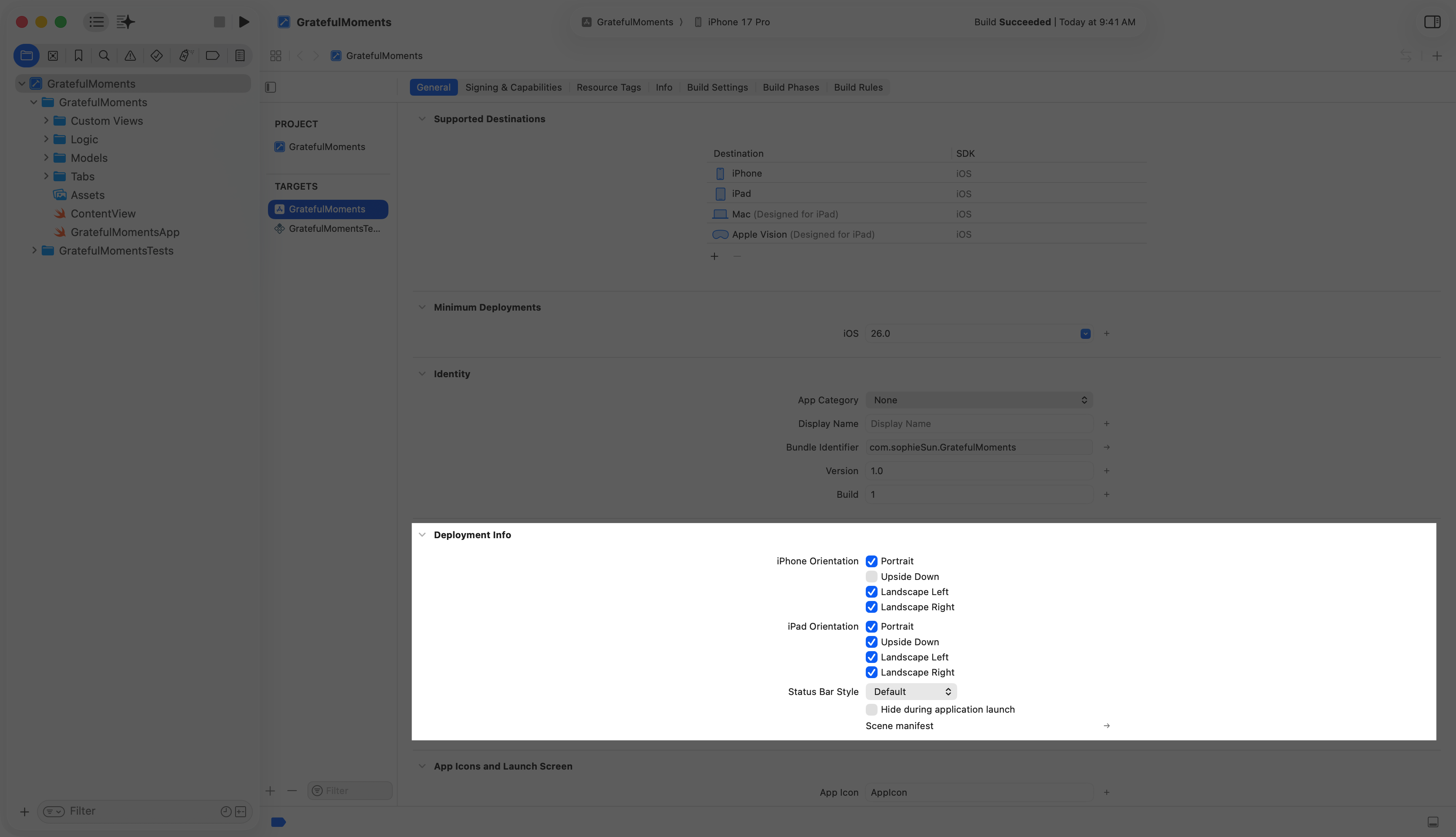This screenshot has width=1456, height=837.
Task: Add a supported destination with plus
Action: pos(714,256)
